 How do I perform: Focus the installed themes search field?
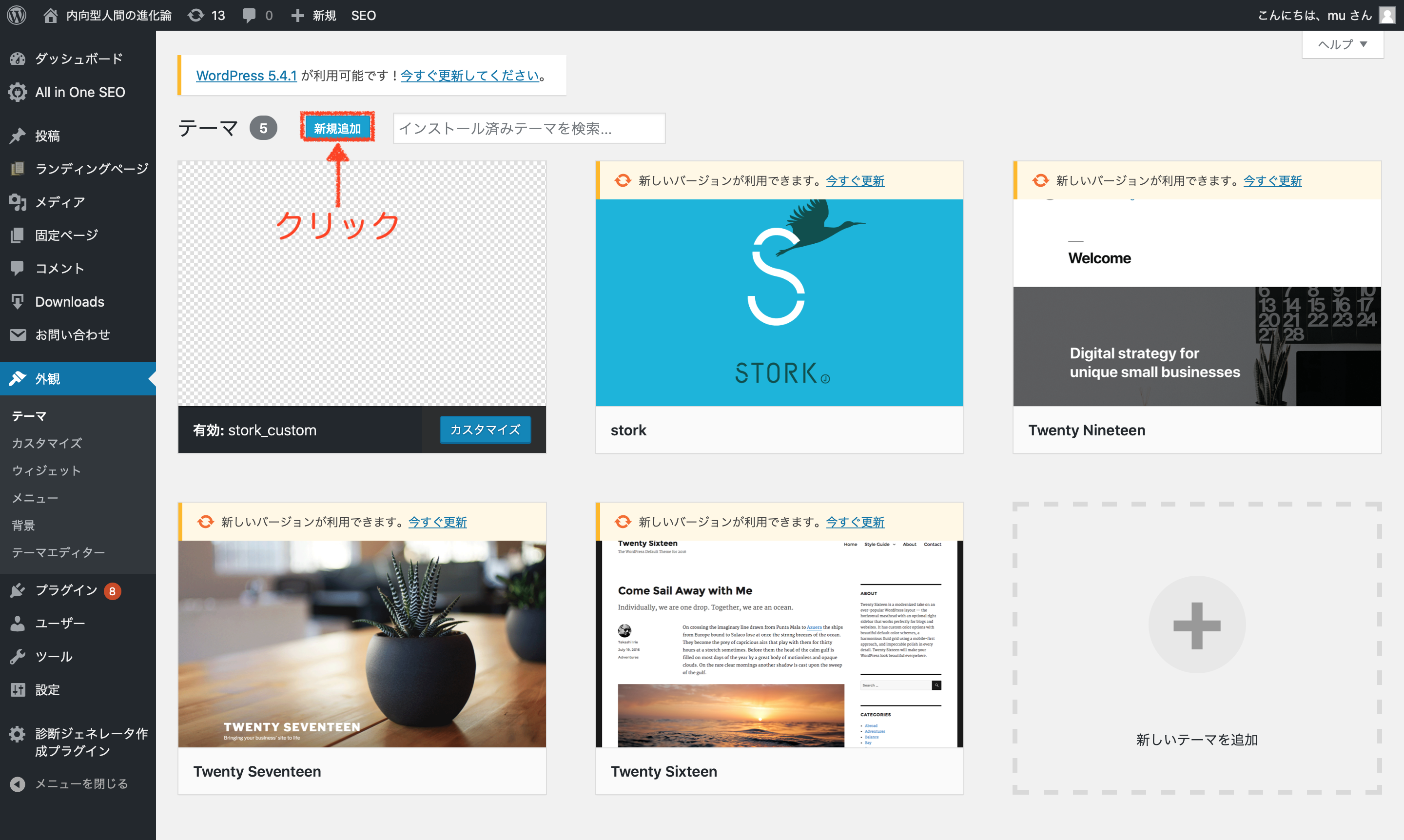(529, 129)
